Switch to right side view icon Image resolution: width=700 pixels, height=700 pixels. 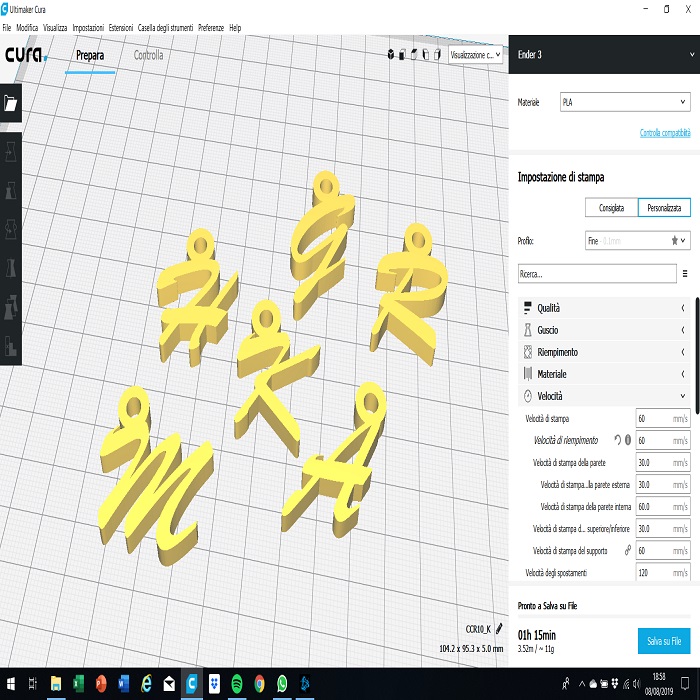pos(437,54)
